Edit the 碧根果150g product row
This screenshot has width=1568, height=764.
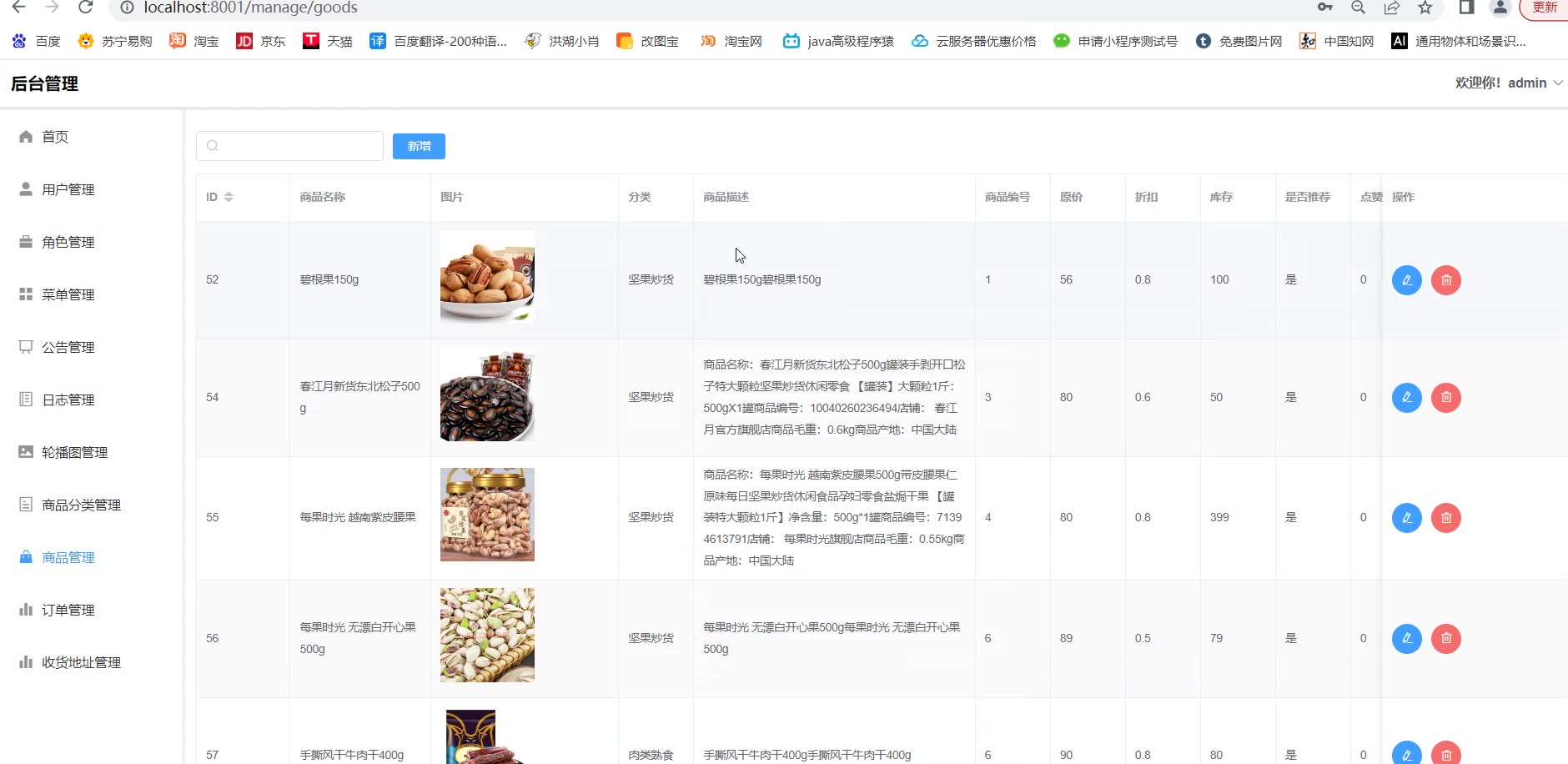point(1406,280)
